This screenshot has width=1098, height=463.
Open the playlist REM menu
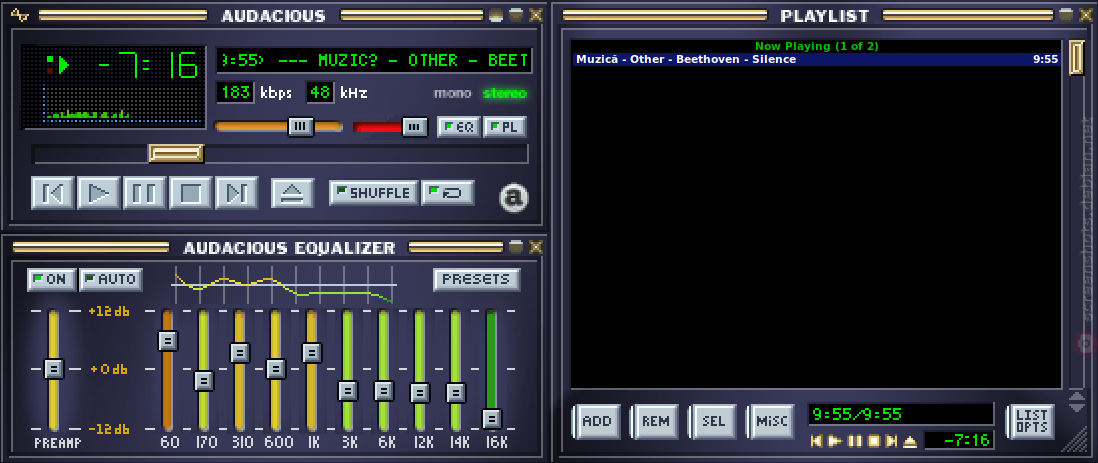[x=655, y=422]
